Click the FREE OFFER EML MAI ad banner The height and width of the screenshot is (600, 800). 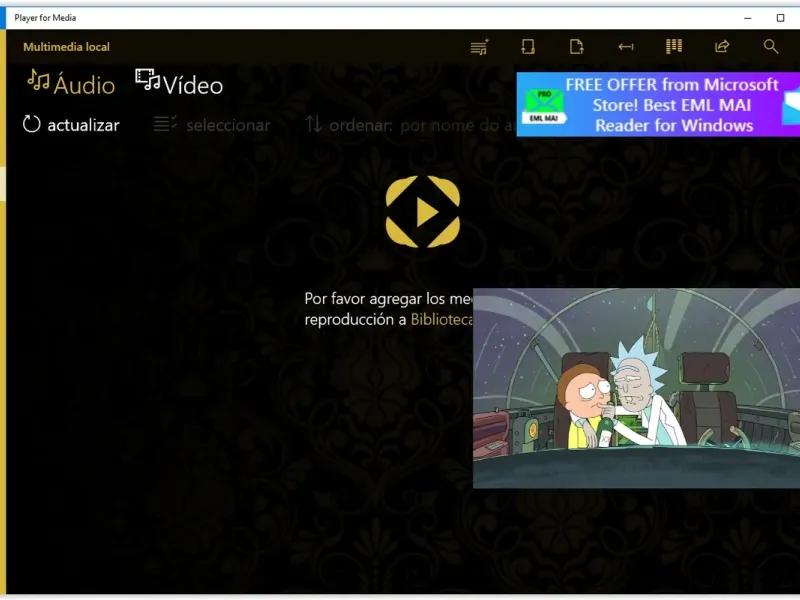tap(658, 105)
